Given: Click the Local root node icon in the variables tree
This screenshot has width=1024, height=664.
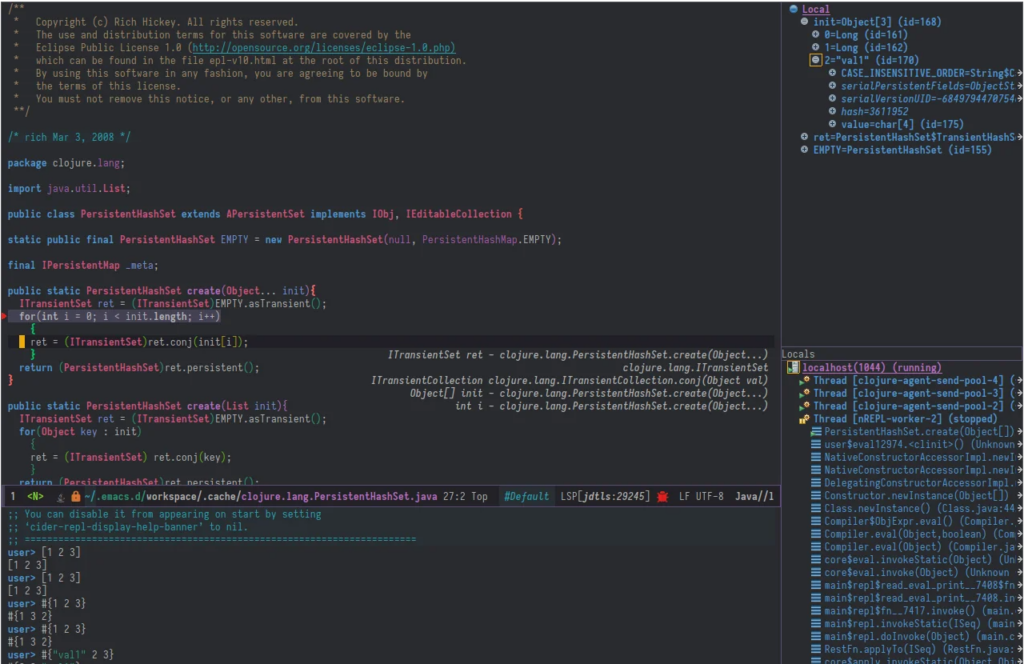Looking at the screenshot, I should pyautogui.click(x=796, y=10).
